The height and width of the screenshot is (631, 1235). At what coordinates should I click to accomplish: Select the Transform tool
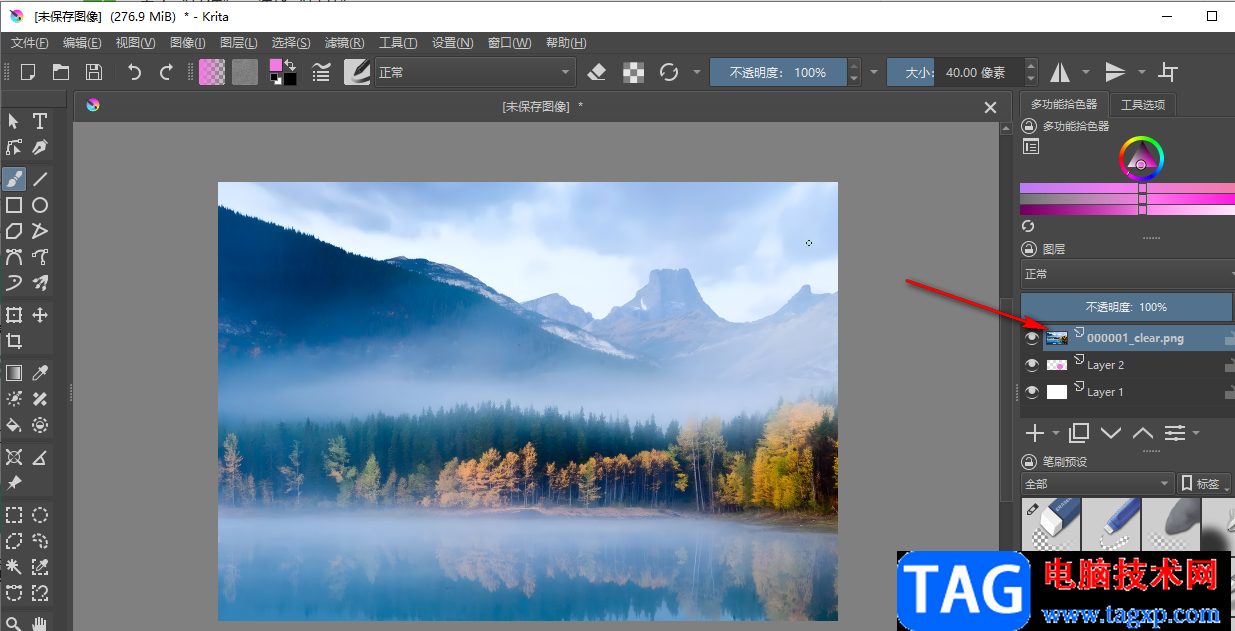pyautogui.click(x=14, y=315)
